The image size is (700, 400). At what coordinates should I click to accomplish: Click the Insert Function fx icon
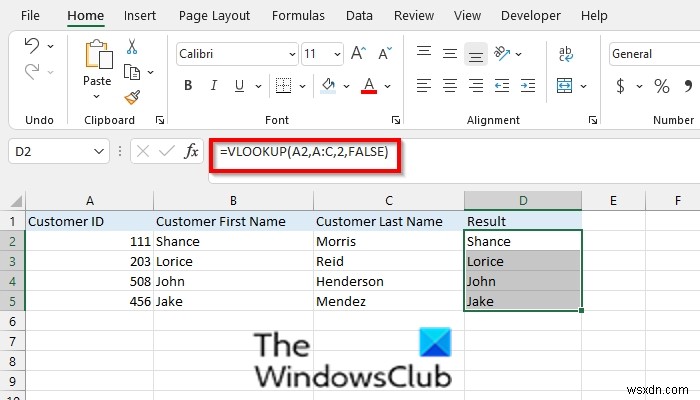point(191,151)
